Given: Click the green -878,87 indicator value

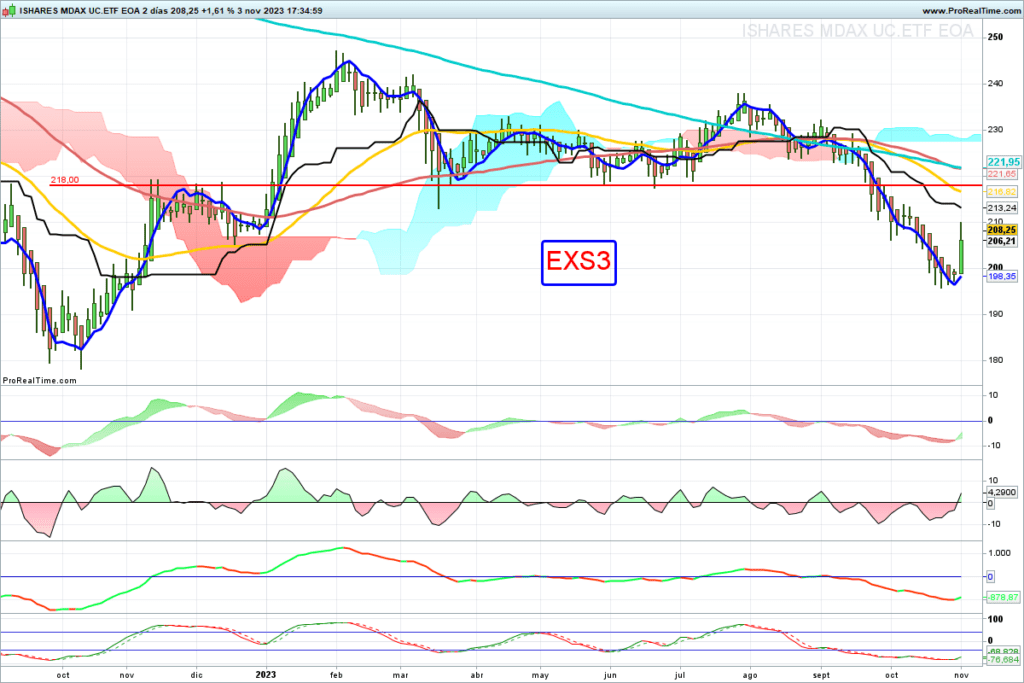Looking at the screenshot, I should click(x=1002, y=597).
